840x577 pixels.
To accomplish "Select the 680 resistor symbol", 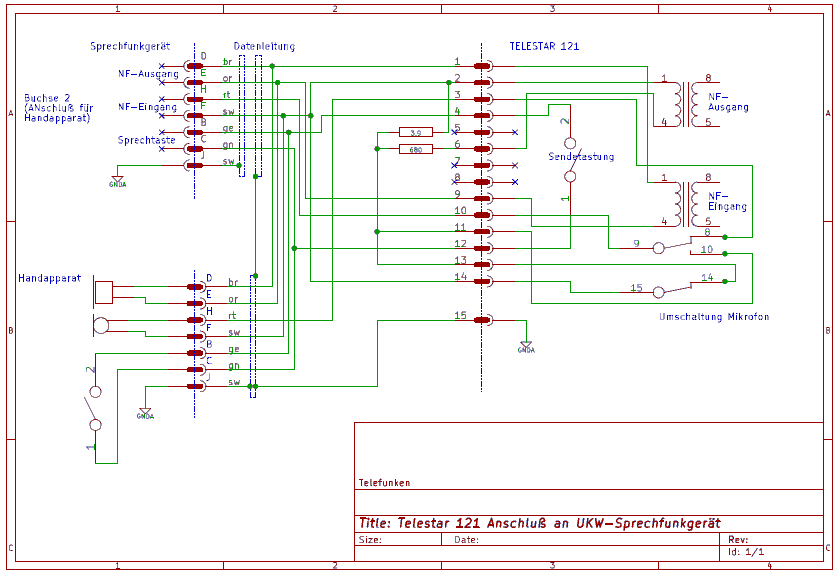I will [x=416, y=149].
